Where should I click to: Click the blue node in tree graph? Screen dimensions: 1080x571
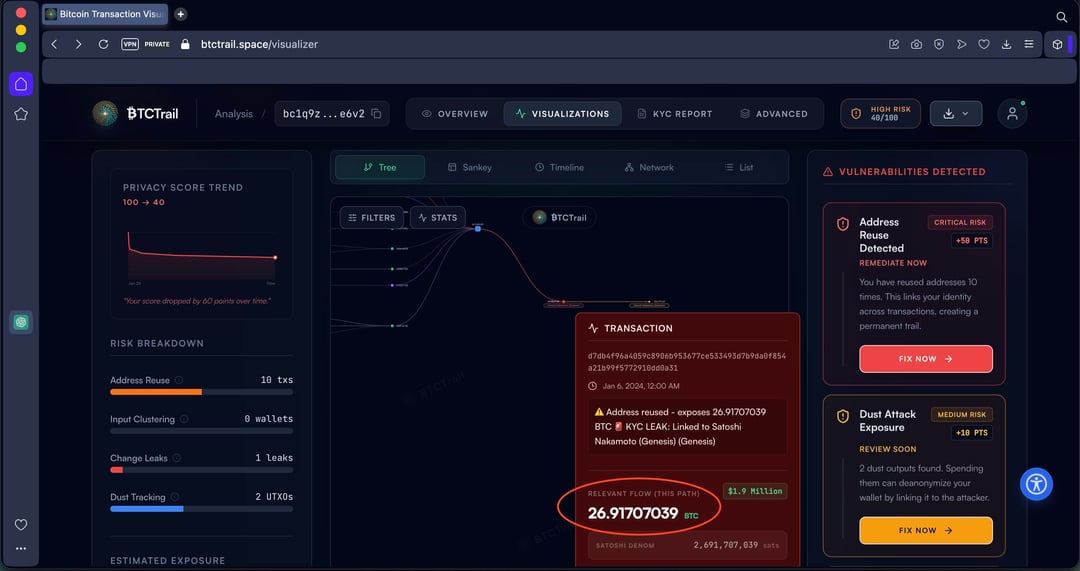tap(478, 229)
